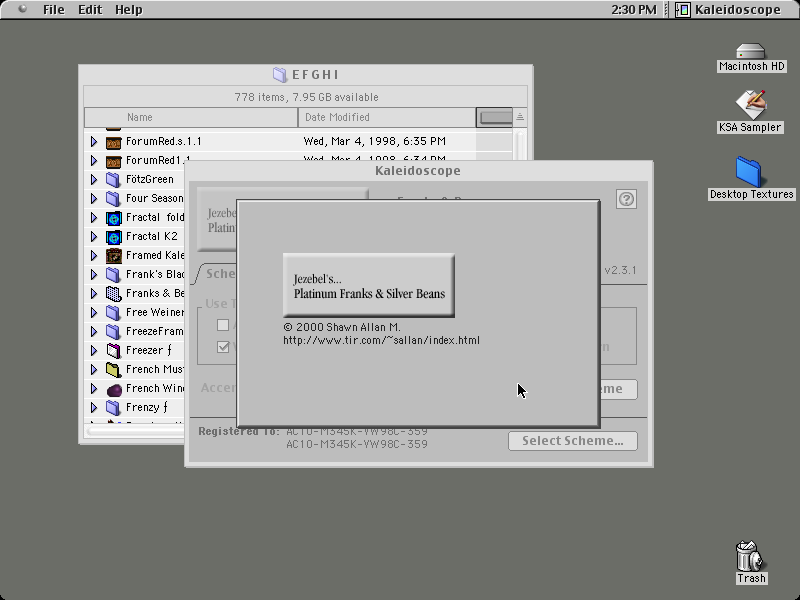This screenshot has height=600, width=800.
Task: Select the KSA Sampler desktop icon
Action: [750, 112]
